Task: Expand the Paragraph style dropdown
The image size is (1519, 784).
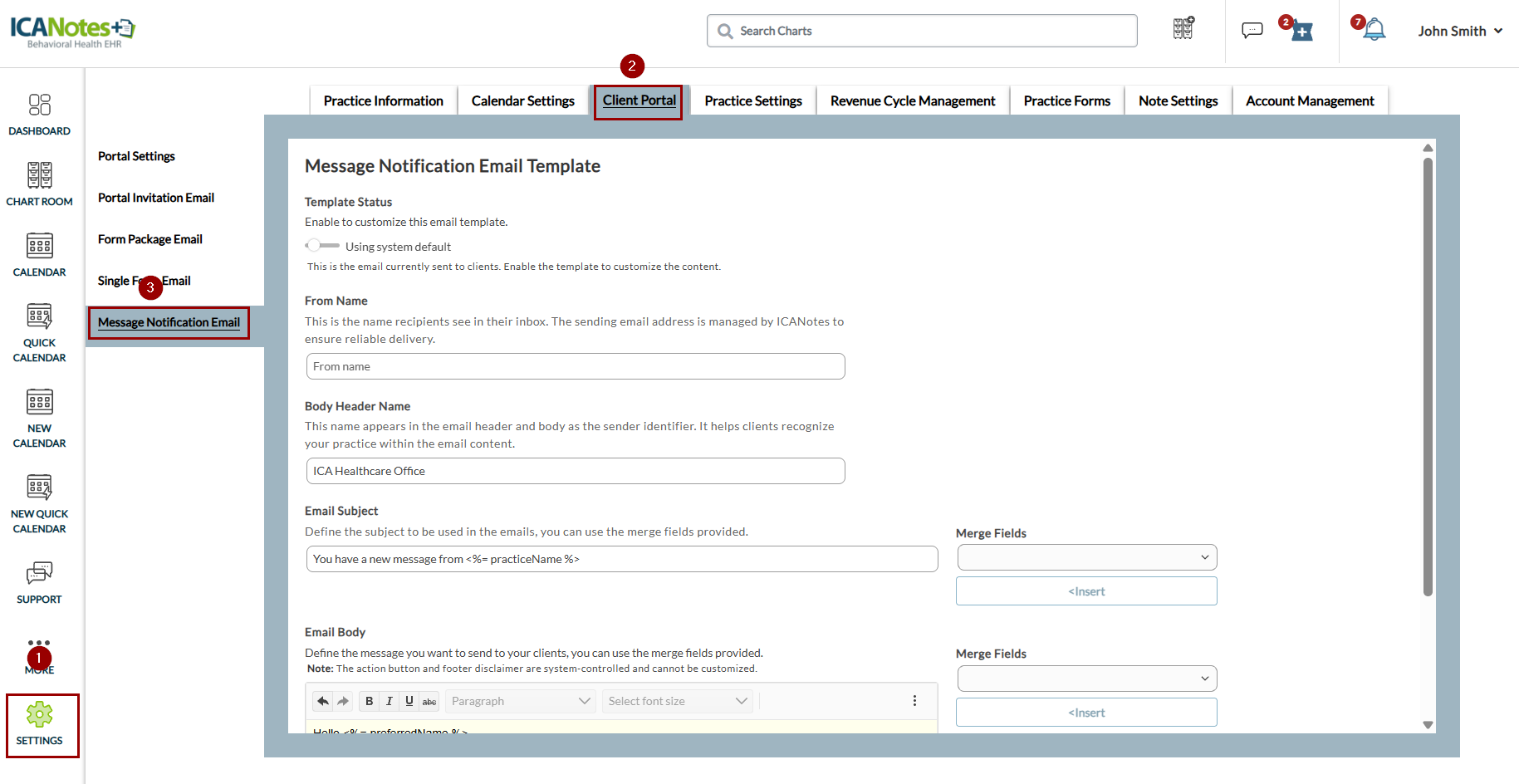Action: [520, 701]
